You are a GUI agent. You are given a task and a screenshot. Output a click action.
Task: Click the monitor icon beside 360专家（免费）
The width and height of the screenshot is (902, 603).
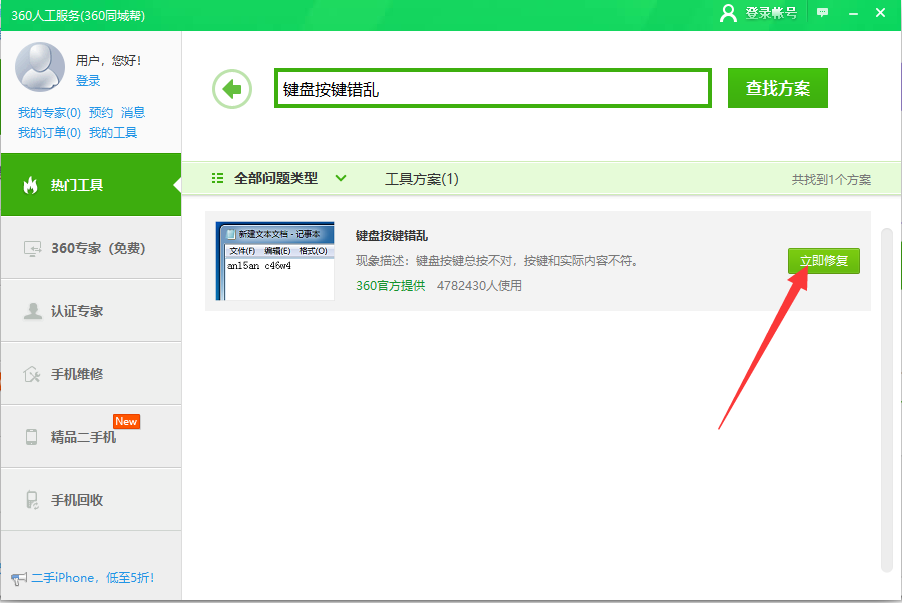[32, 248]
